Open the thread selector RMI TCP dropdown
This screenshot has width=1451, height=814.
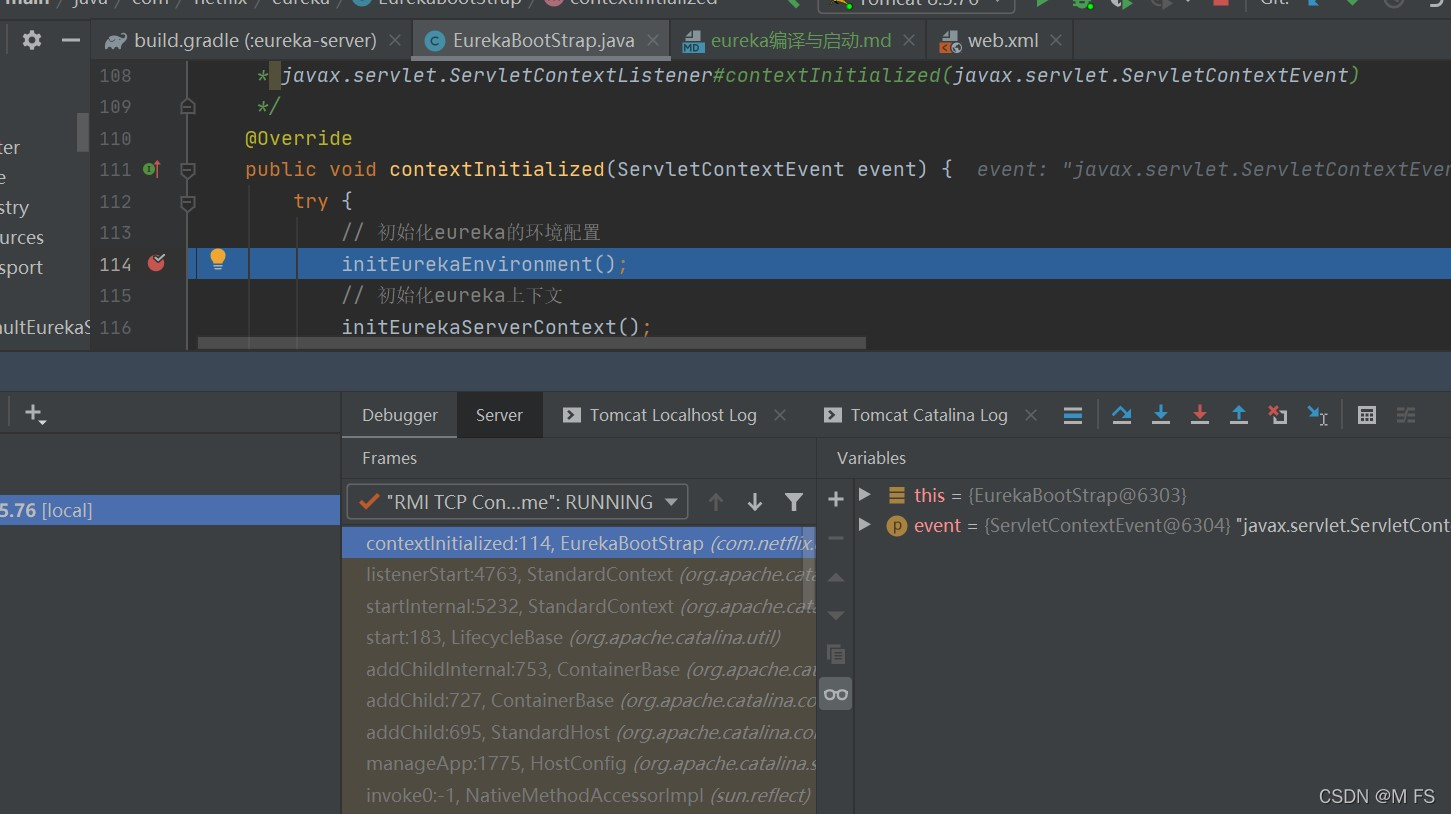(517, 502)
